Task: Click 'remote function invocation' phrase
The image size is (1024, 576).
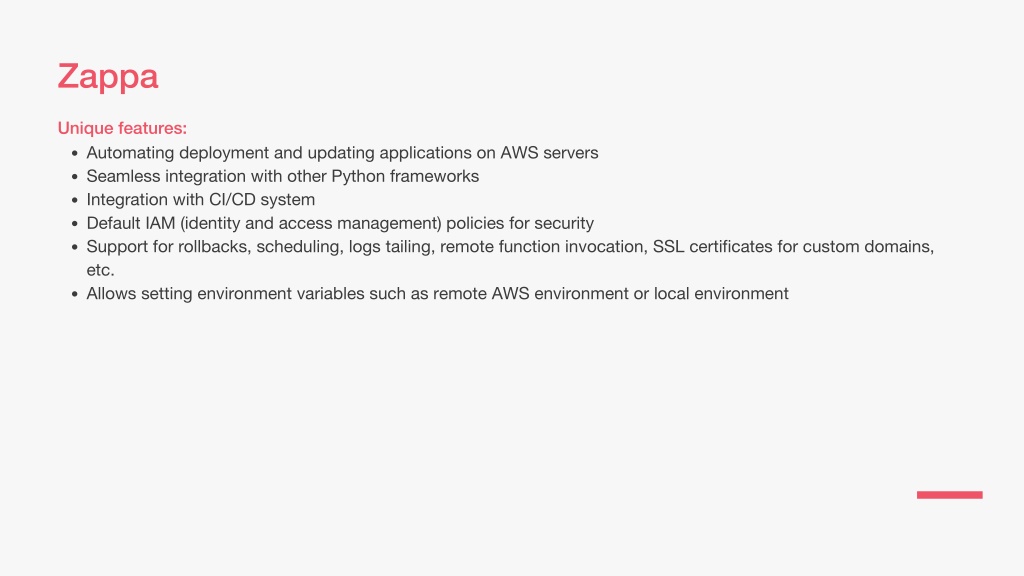Action: click(541, 247)
